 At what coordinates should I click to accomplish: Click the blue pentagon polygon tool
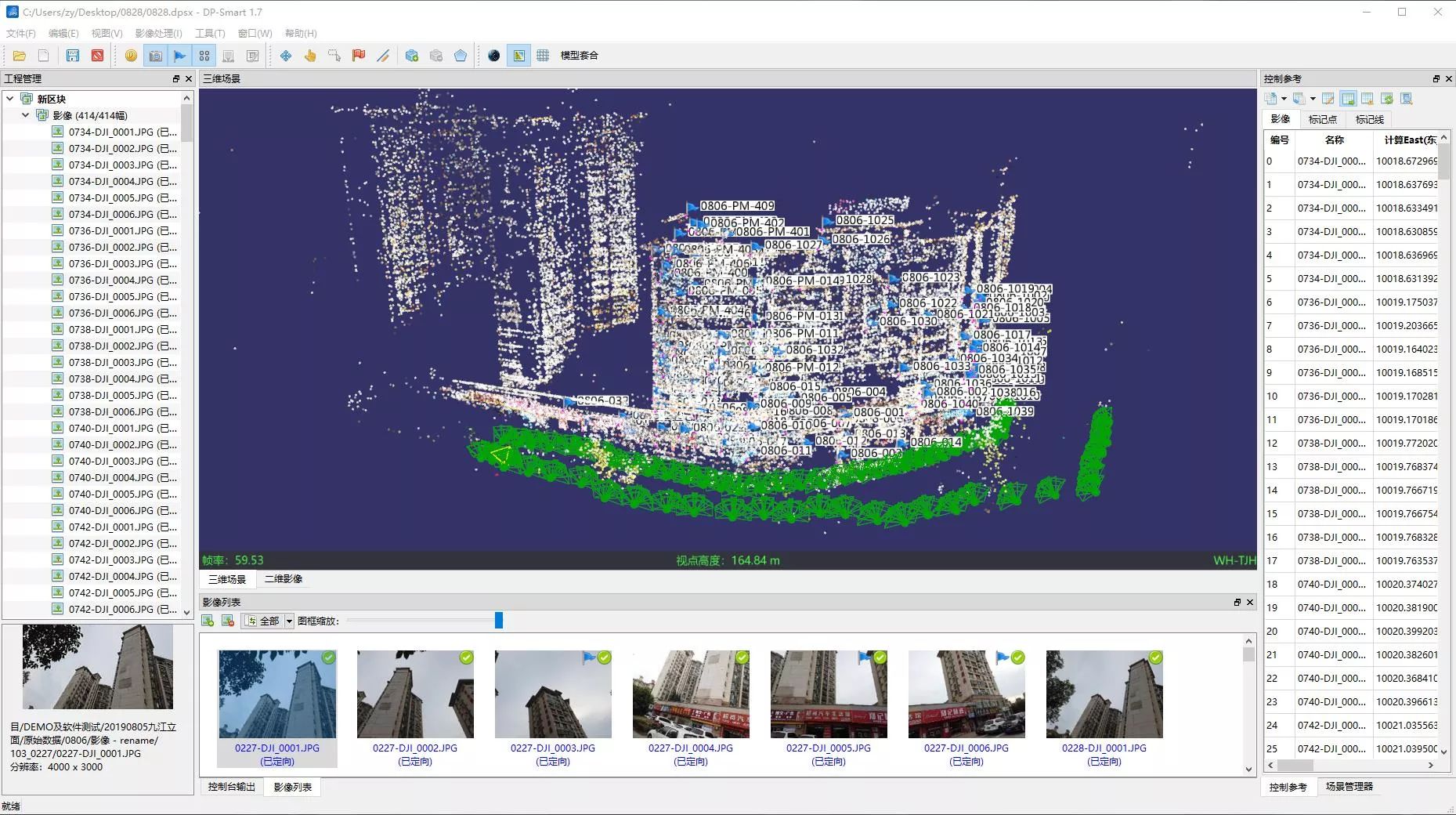tap(461, 56)
